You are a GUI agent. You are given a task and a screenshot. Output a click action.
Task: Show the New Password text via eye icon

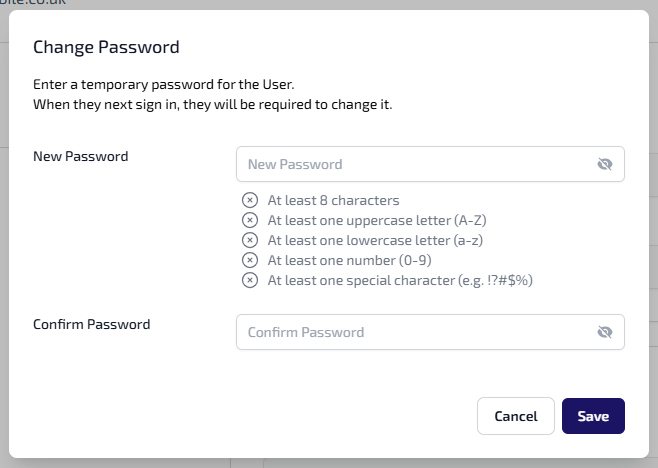pos(604,165)
